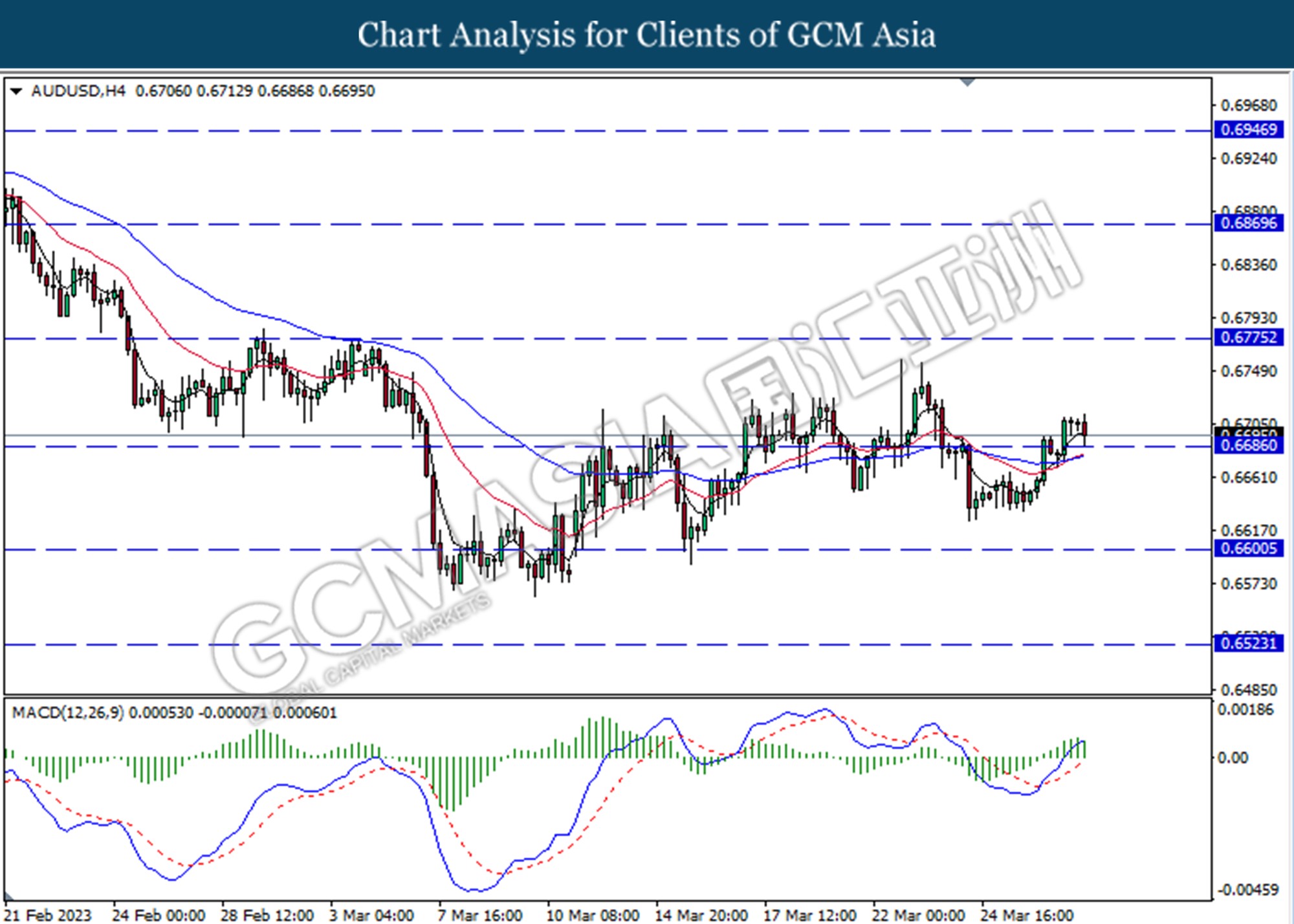Click the 0.69680 price scale value

point(1249,105)
